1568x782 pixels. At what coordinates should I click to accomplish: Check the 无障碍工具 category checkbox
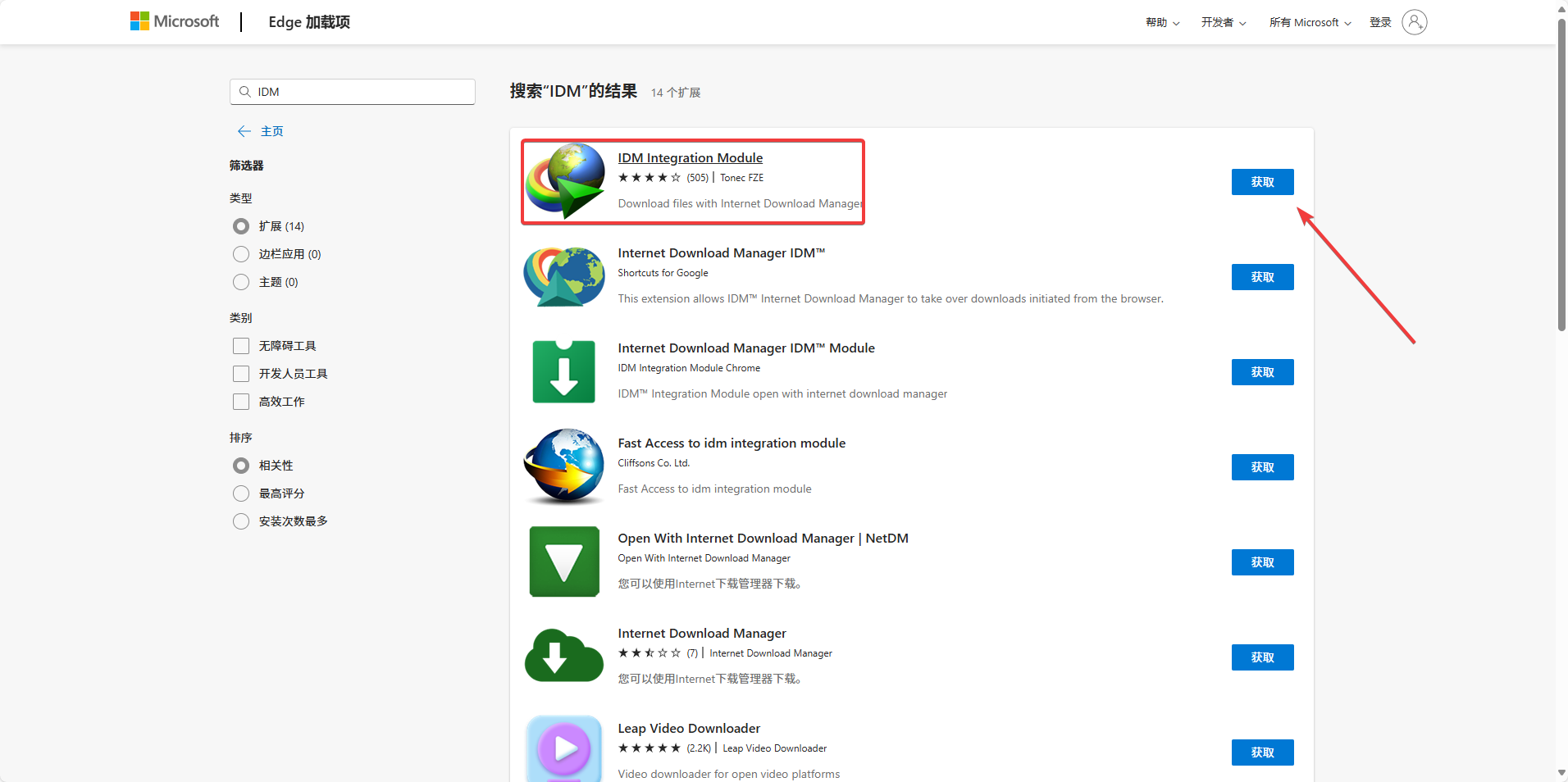241,346
